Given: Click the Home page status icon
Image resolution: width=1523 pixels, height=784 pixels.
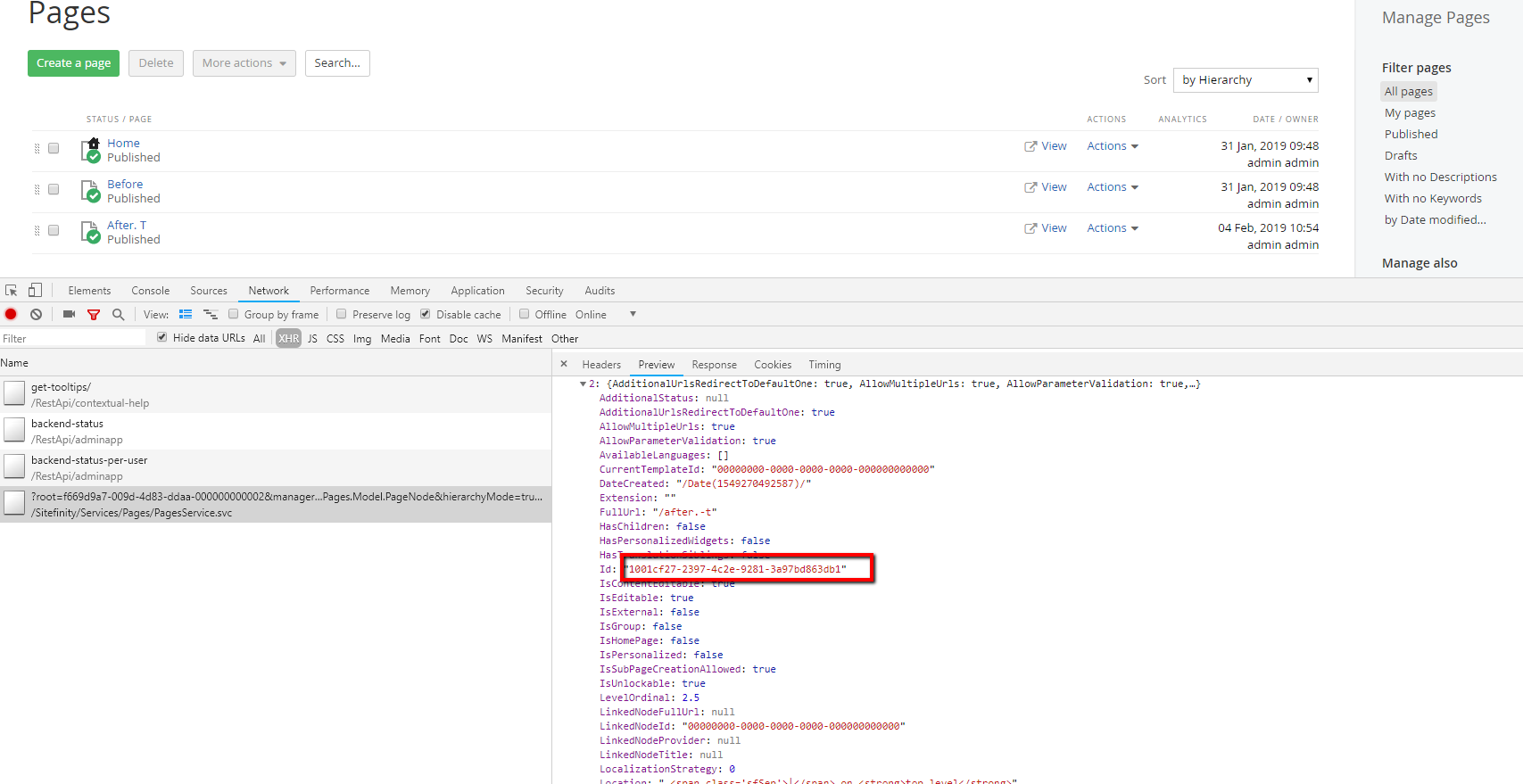Looking at the screenshot, I should [x=90, y=150].
